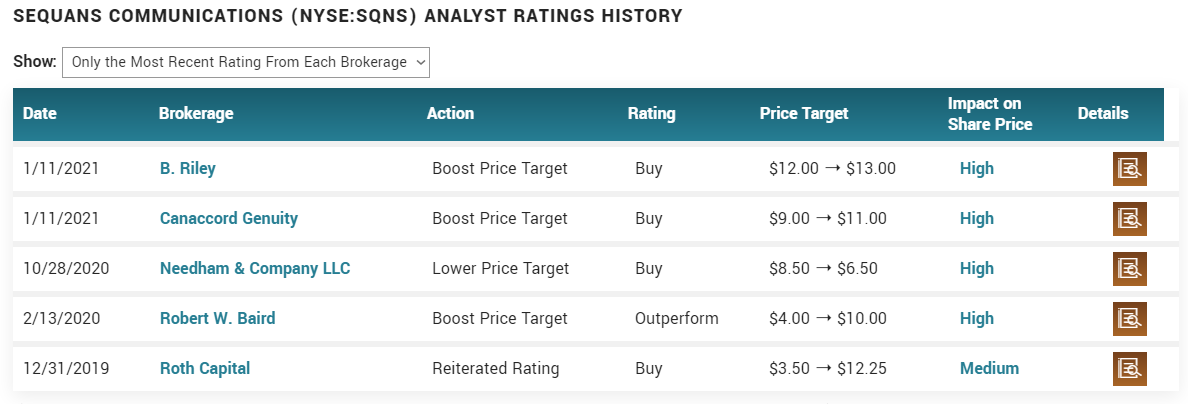Click the Rating column header
1188x404 pixels.
[651, 114]
